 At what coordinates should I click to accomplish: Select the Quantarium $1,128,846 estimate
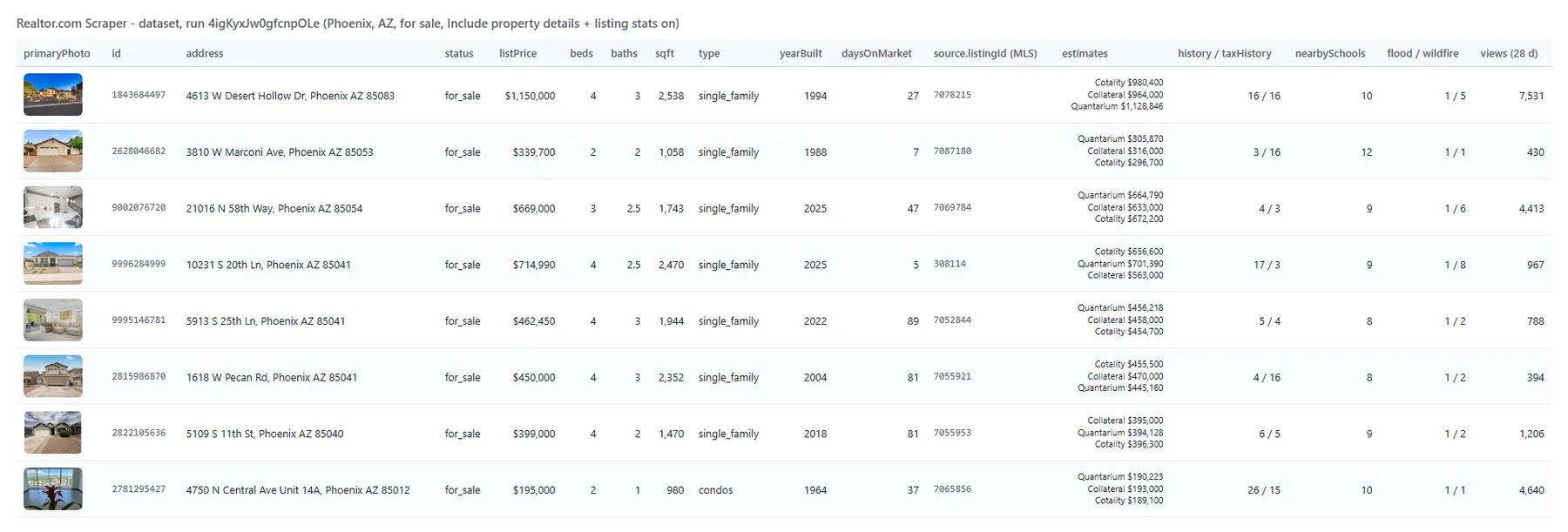[1117, 107]
